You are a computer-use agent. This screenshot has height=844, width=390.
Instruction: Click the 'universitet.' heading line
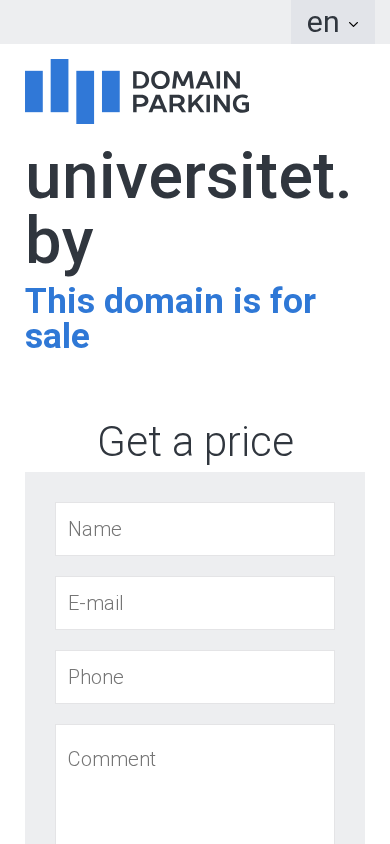click(x=188, y=176)
